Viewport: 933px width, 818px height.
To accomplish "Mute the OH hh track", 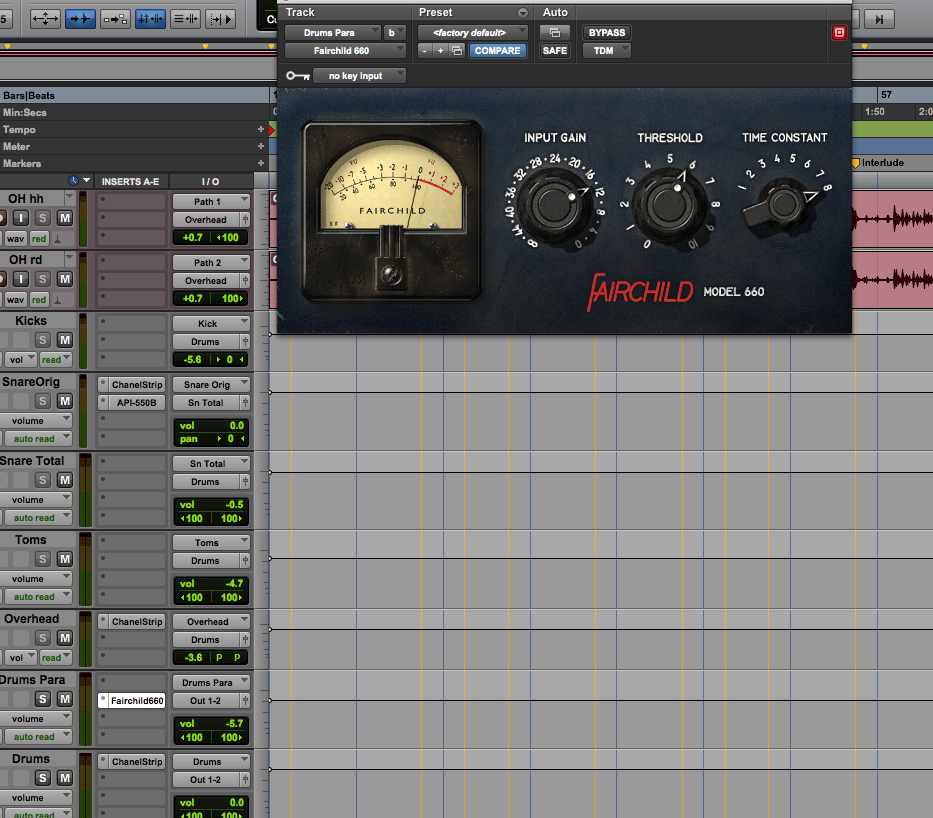I will coord(64,218).
